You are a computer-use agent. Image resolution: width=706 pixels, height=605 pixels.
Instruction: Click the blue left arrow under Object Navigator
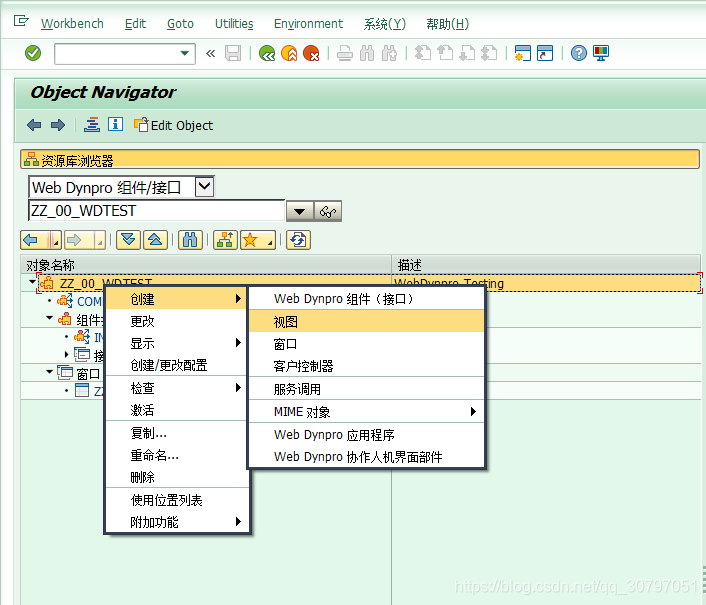(x=34, y=125)
